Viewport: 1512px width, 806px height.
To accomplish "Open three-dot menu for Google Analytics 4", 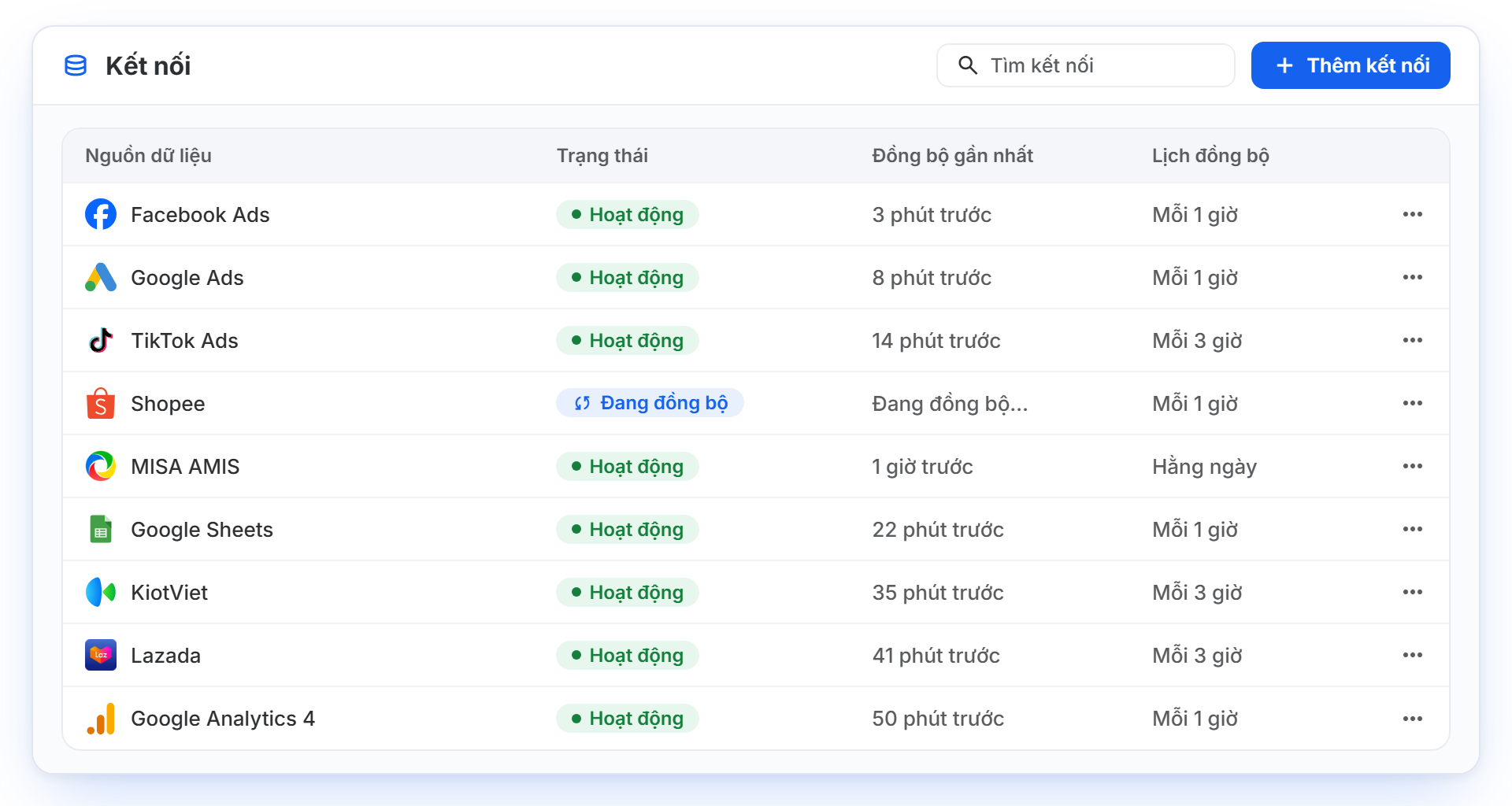I will pyautogui.click(x=1413, y=718).
